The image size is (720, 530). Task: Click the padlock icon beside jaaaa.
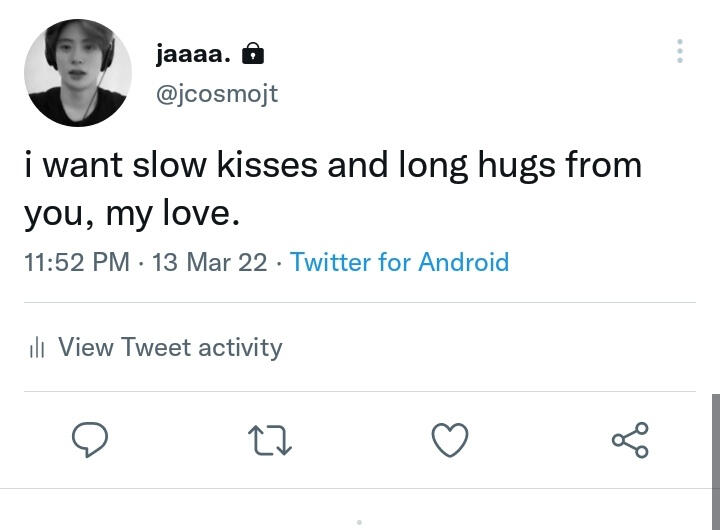click(x=253, y=53)
